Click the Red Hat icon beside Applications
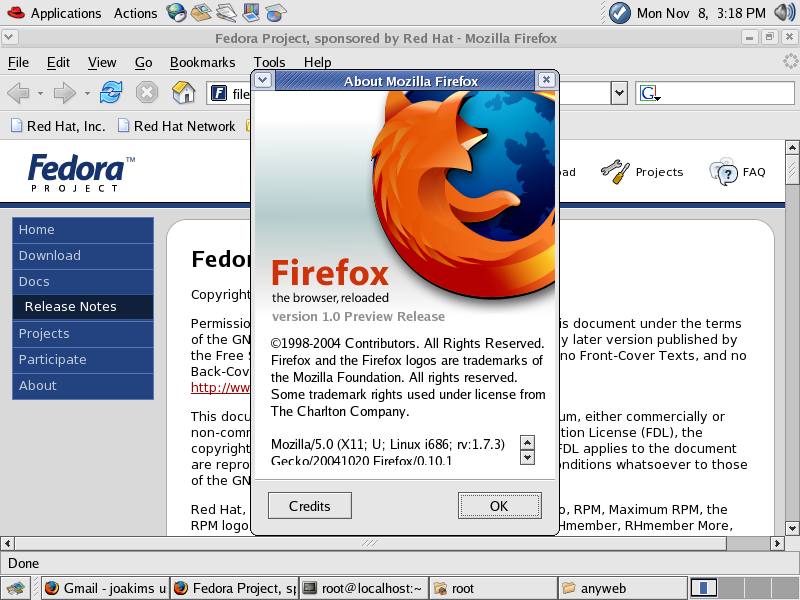 coord(14,13)
